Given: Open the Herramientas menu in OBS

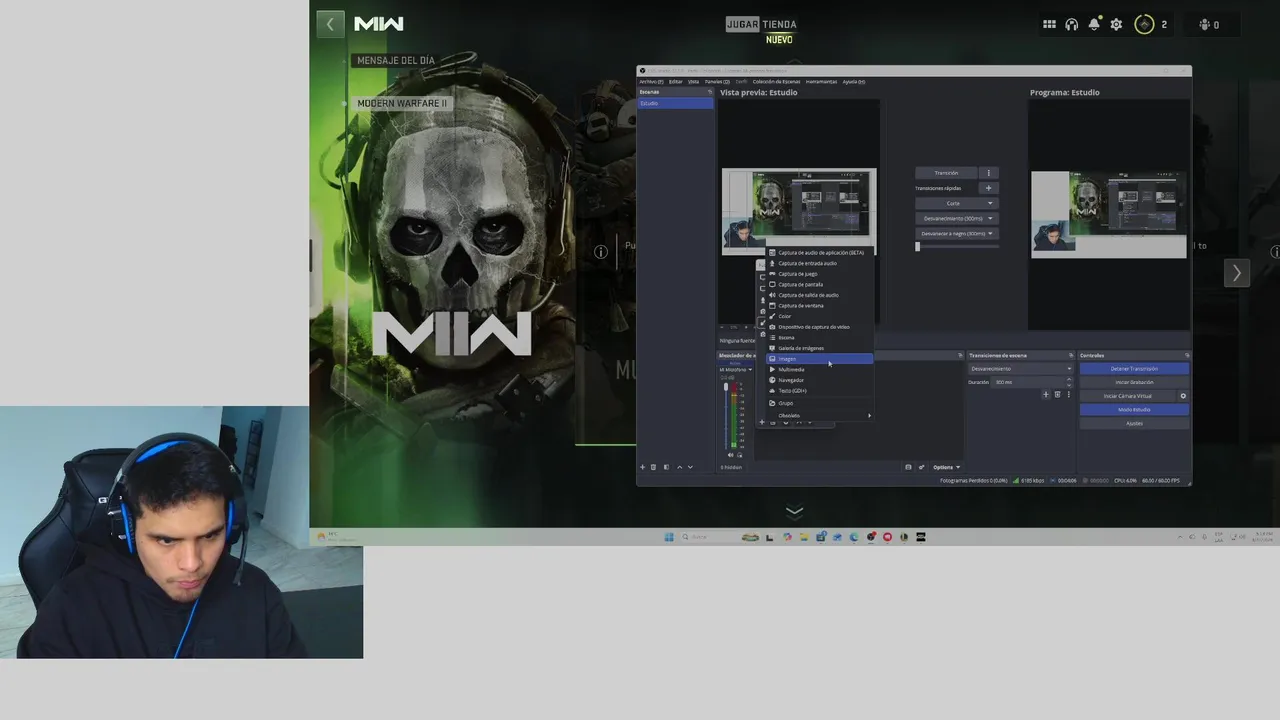Looking at the screenshot, I should click(821, 82).
